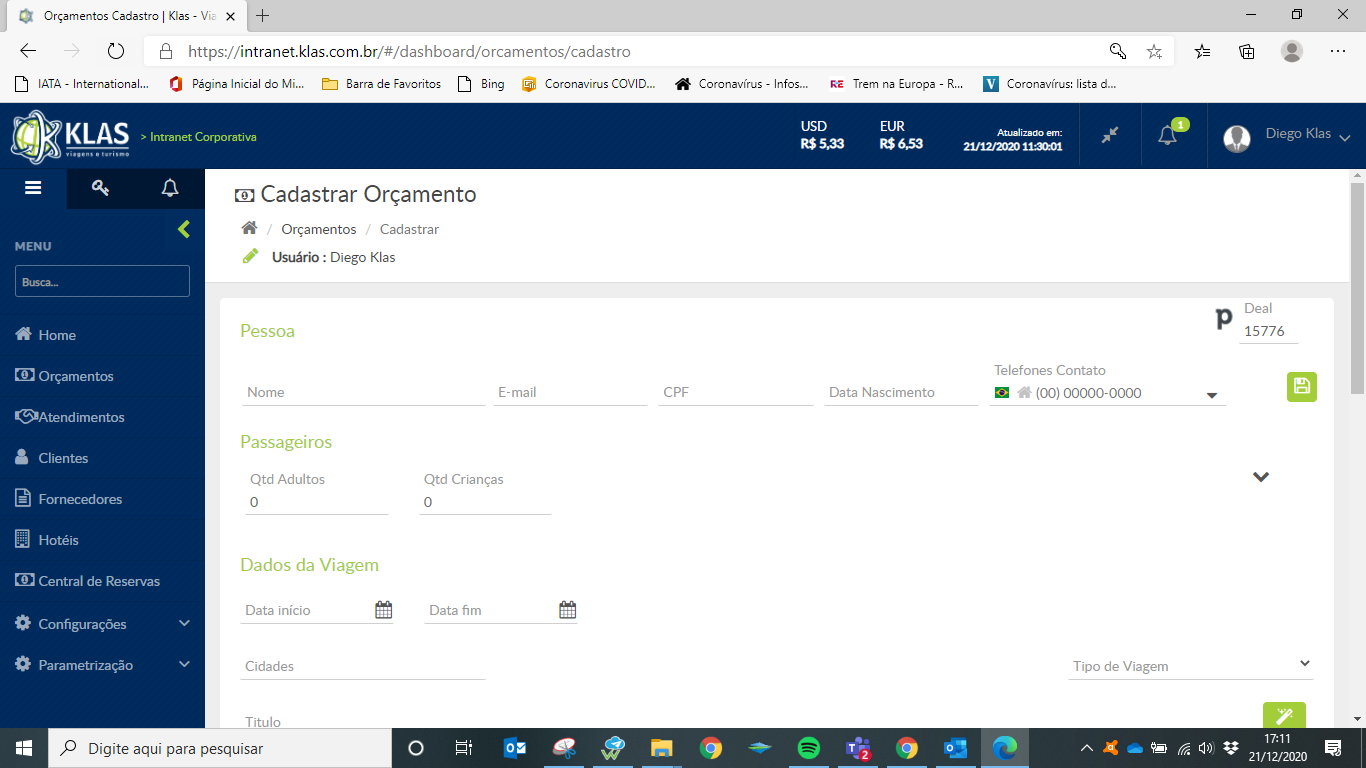Click the Qtd Adultos field
This screenshot has height=768, width=1366.
(x=317, y=502)
